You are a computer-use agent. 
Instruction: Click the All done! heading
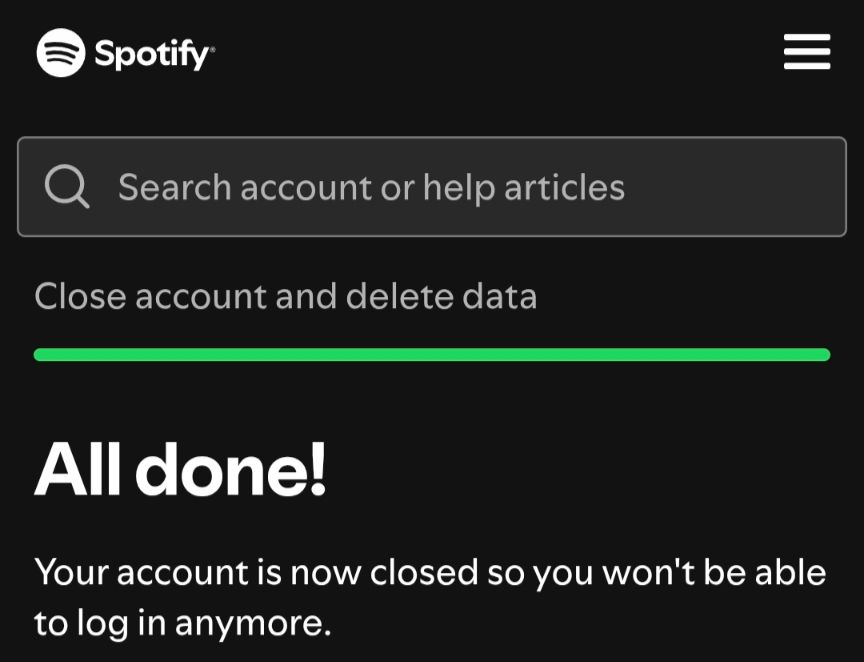click(180, 468)
